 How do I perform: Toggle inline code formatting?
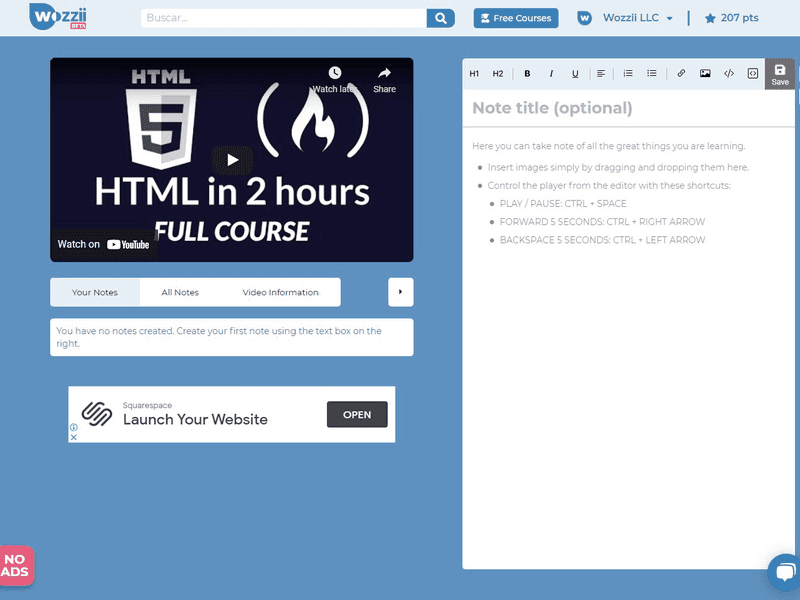pos(729,73)
